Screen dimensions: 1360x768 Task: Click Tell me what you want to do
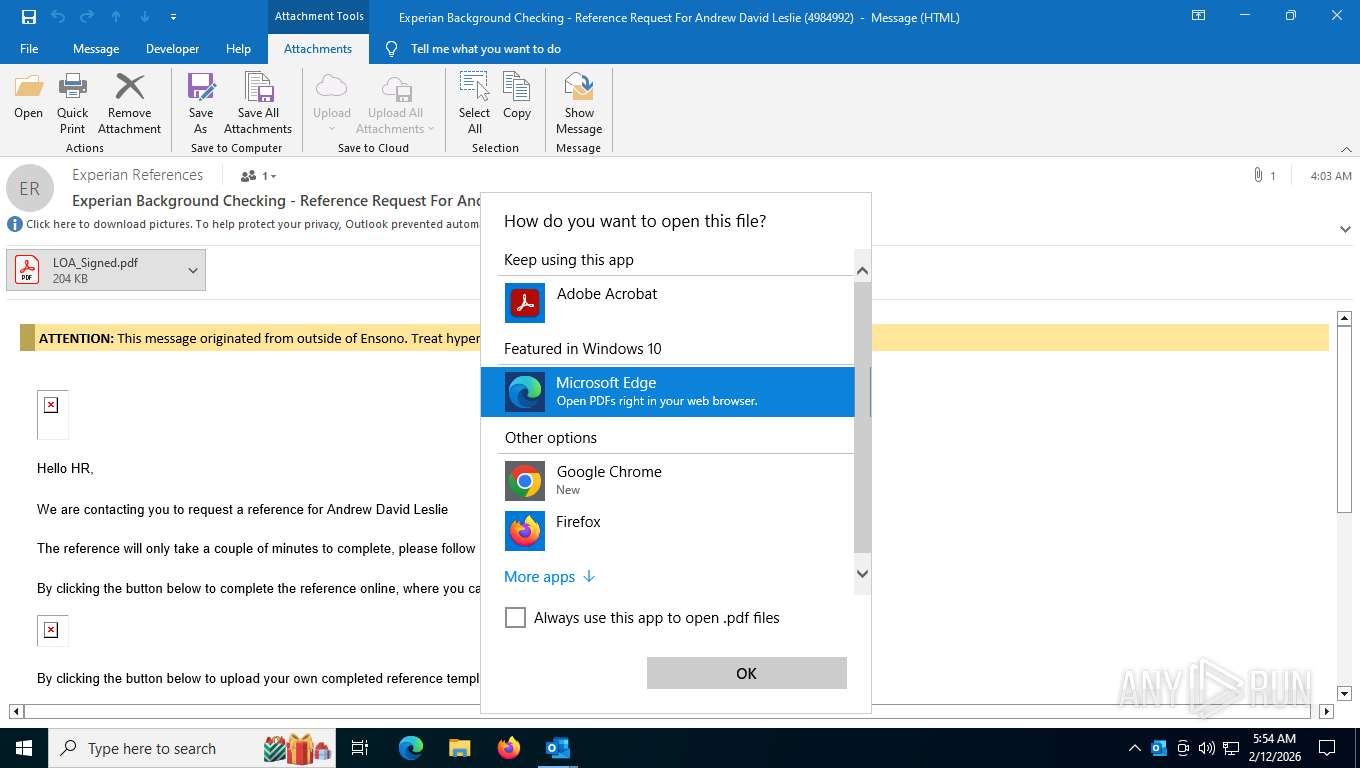(x=485, y=48)
